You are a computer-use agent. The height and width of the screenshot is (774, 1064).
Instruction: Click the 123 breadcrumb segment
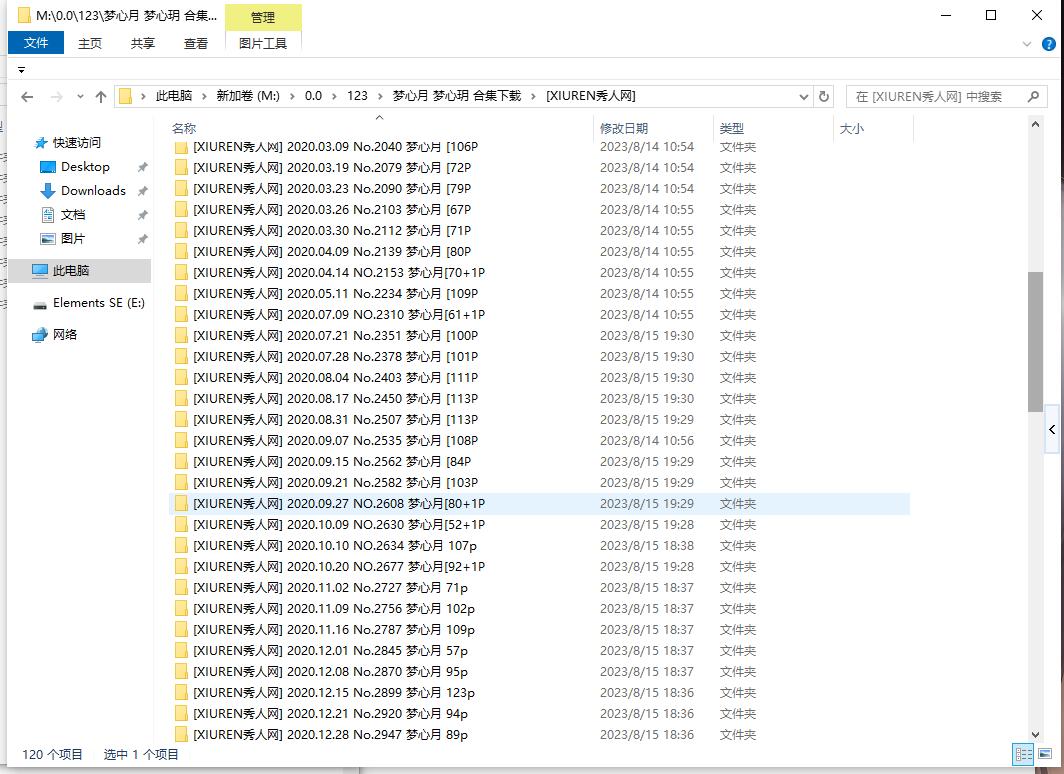click(x=357, y=96)
